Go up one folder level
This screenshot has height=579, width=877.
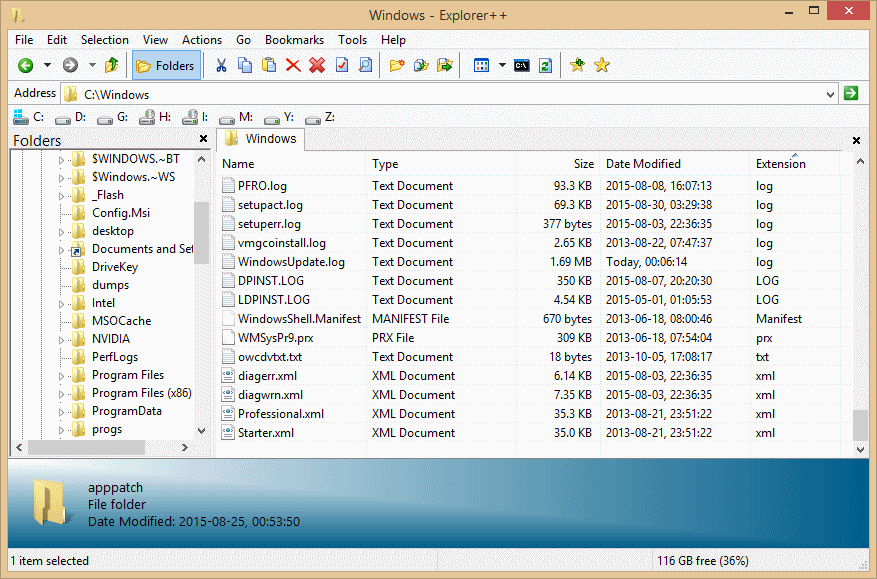tap(112, 66)
